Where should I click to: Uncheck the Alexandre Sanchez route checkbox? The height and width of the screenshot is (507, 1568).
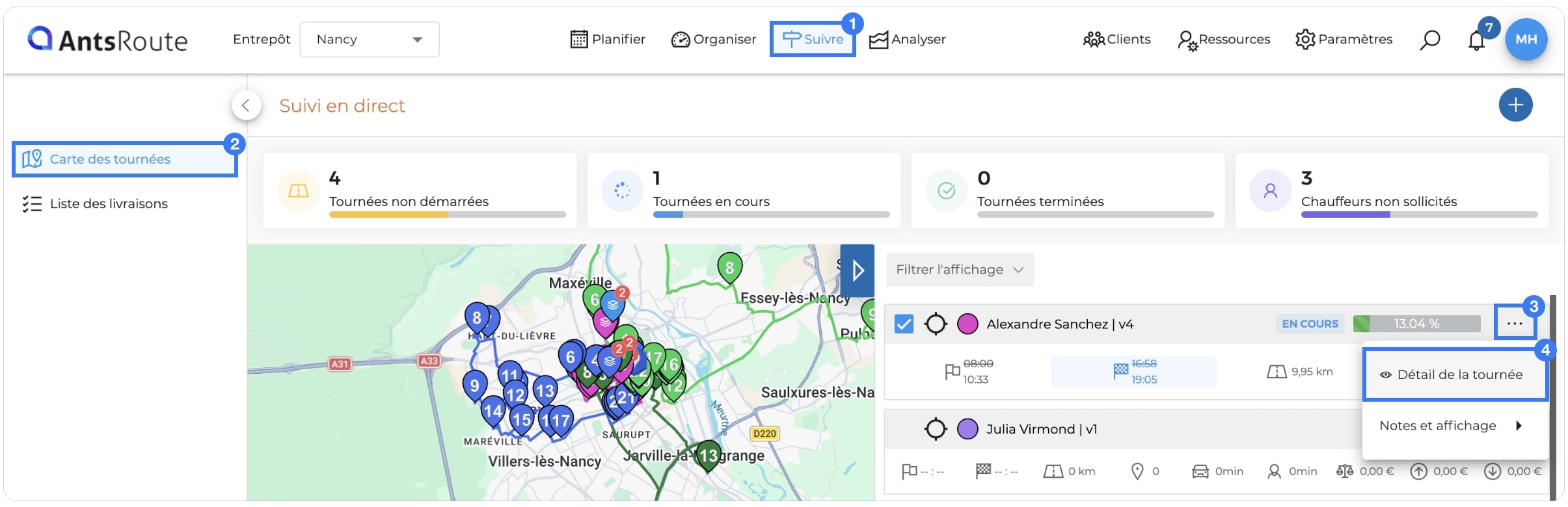coord(904,324)
